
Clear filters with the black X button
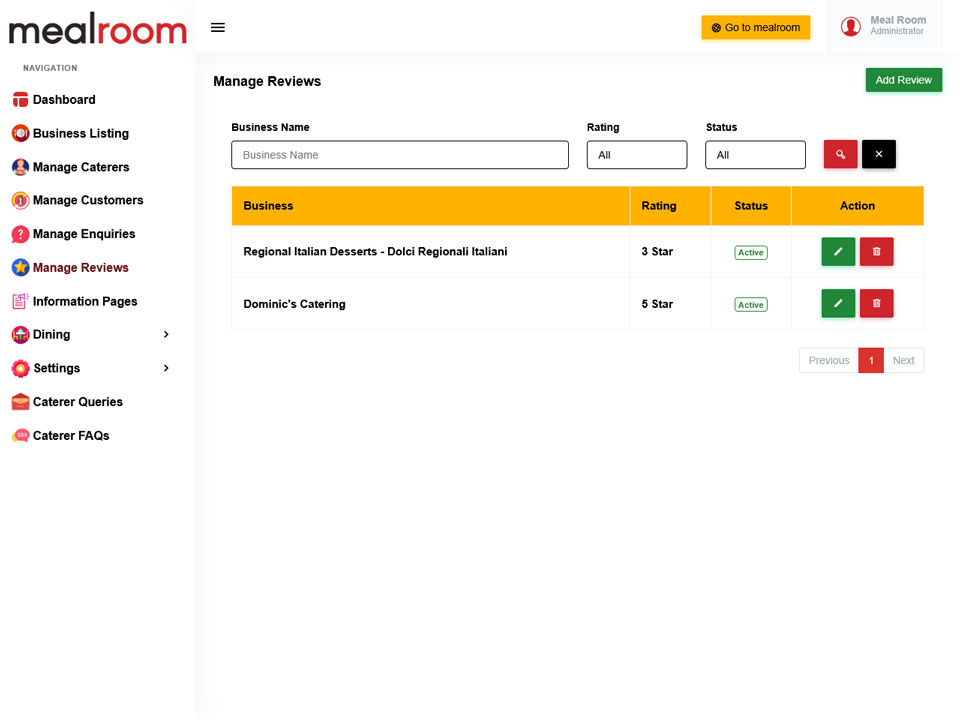point(879,154)
